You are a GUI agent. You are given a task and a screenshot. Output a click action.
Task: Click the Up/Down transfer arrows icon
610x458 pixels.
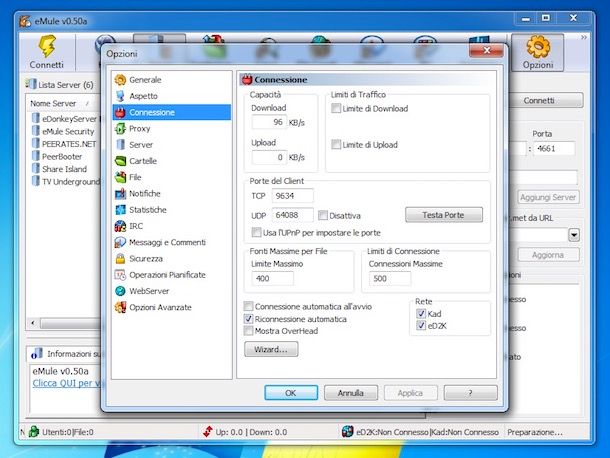(x=208, y=432)
